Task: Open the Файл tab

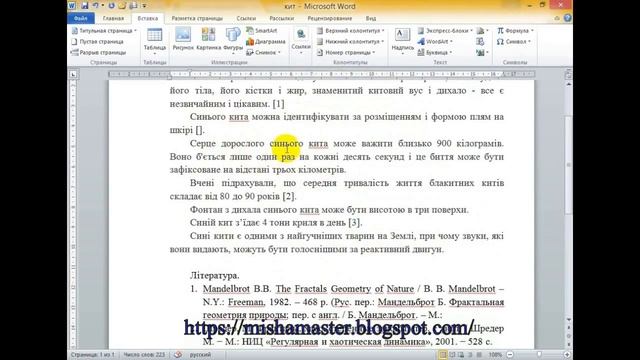Action: point(81,18)
